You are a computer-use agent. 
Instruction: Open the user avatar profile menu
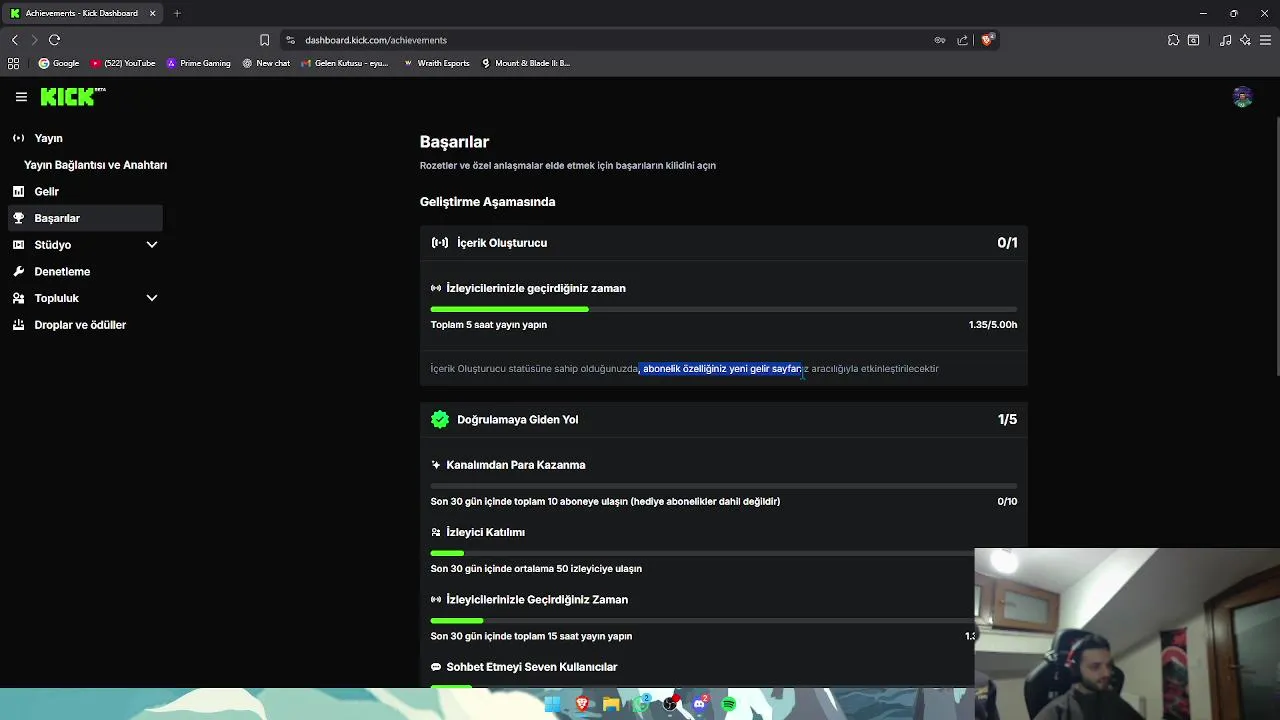coord(1243,97)
